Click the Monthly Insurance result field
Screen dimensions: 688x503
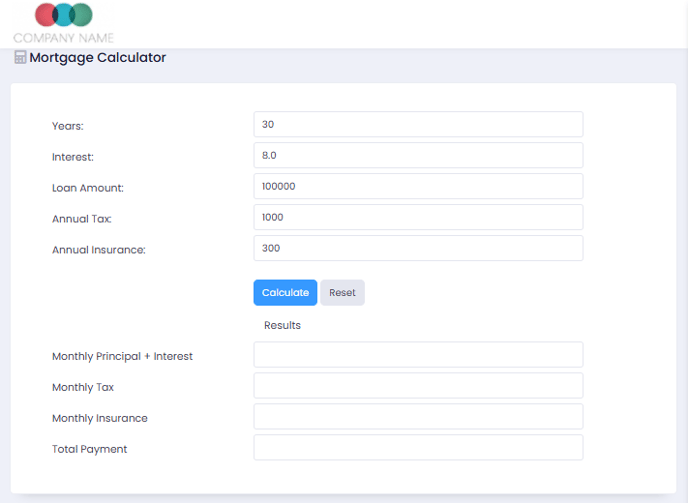pyautogui.click(x=418, y=417)
